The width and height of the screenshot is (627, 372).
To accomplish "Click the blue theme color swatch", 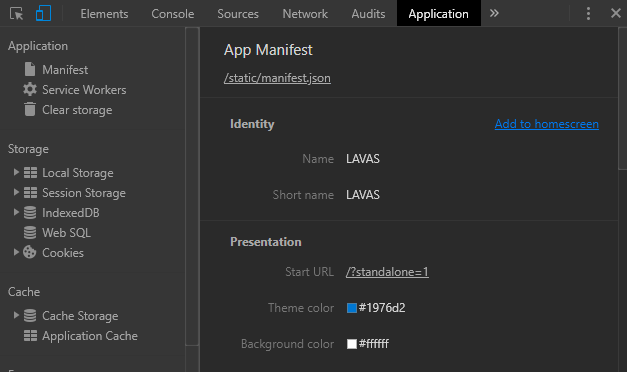I will [352, 308].
